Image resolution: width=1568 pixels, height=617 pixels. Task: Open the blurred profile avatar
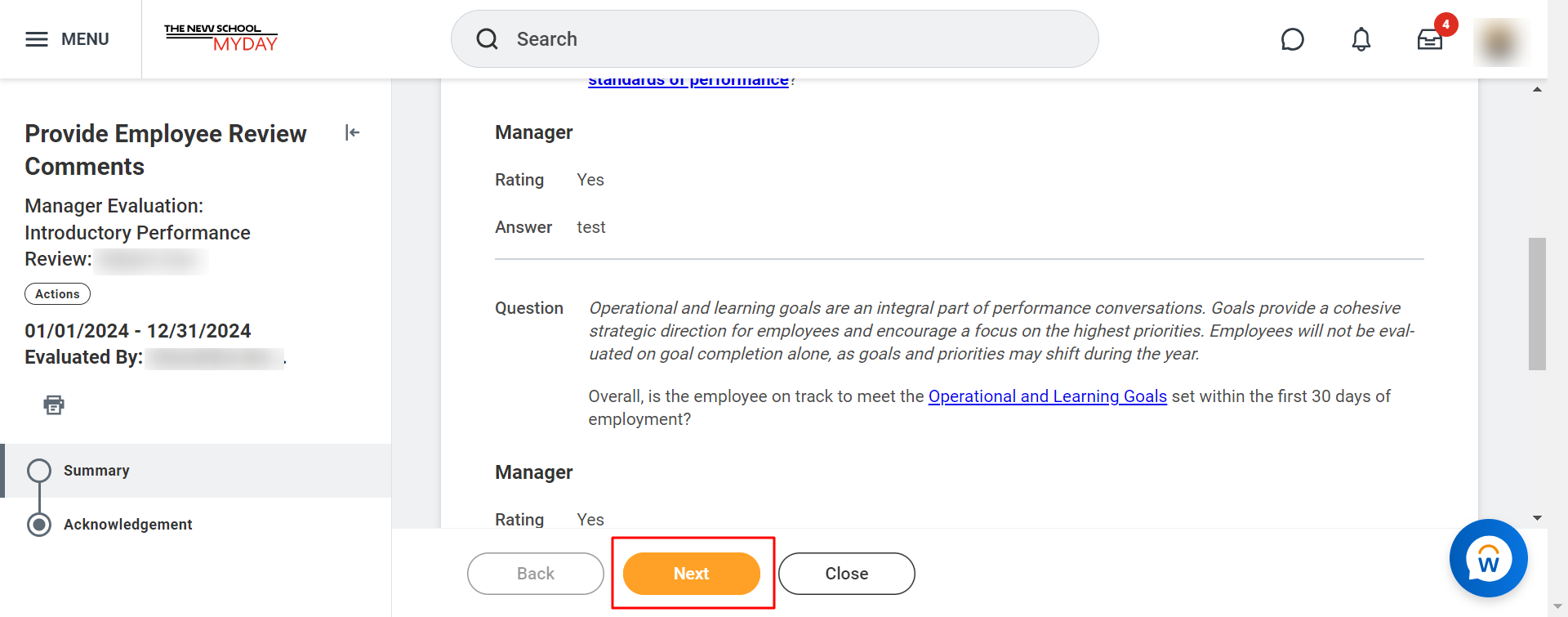tap(1501, 41)
